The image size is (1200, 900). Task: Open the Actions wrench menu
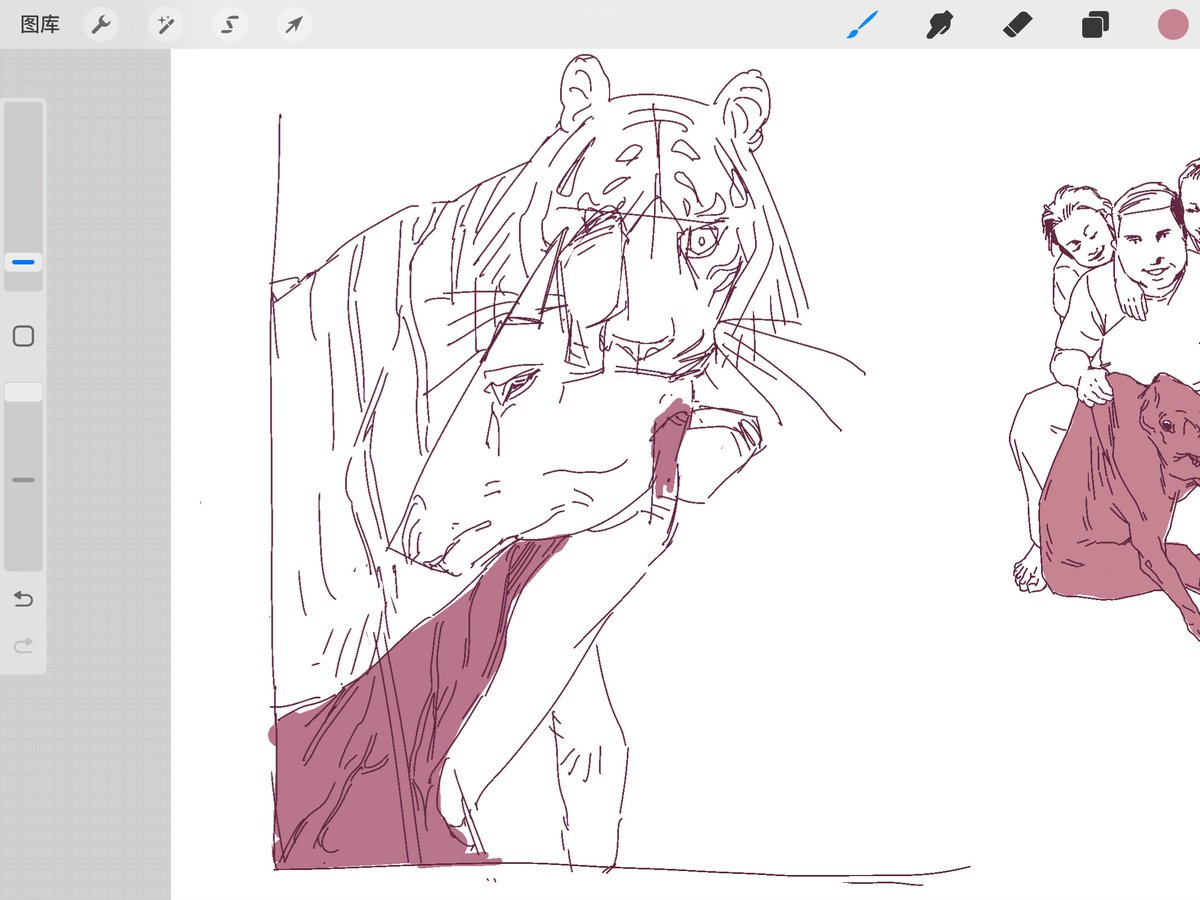(x=100, y=25)
